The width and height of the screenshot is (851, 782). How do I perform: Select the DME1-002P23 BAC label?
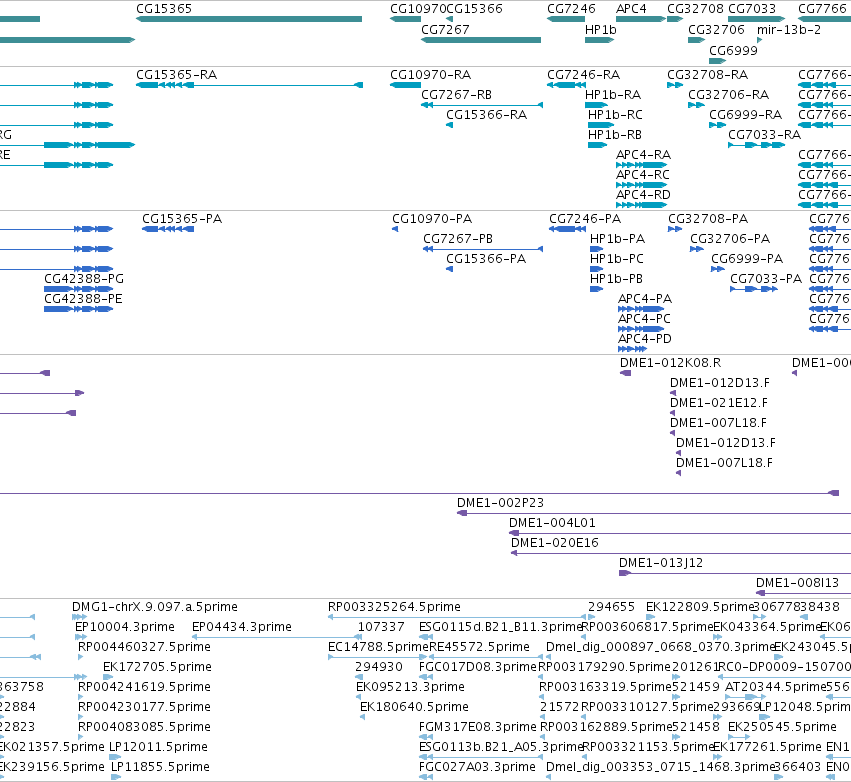(x=500, y=503)
